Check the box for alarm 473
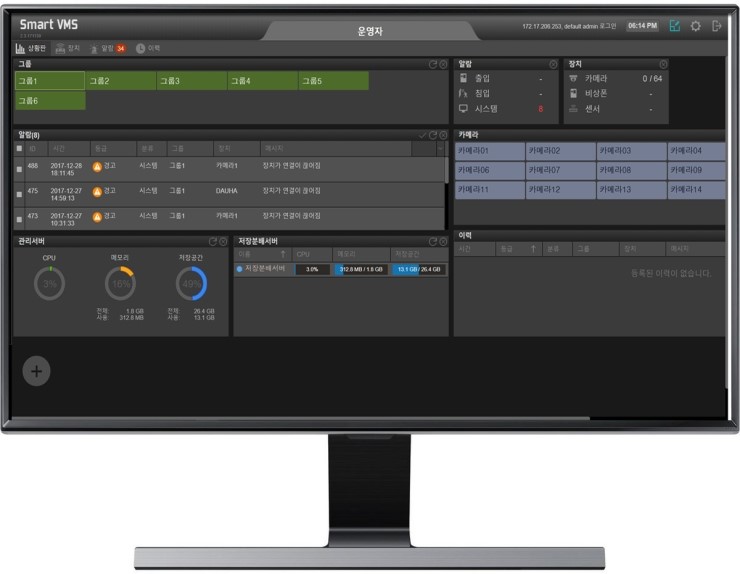This screenshot has width=740, height=574. pyautogui.click(x=19, y=219)
